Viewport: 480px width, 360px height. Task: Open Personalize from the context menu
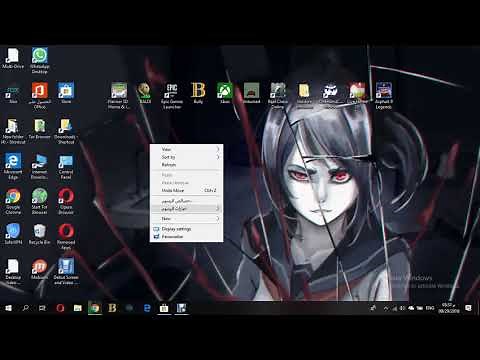(x=187, y=237)
